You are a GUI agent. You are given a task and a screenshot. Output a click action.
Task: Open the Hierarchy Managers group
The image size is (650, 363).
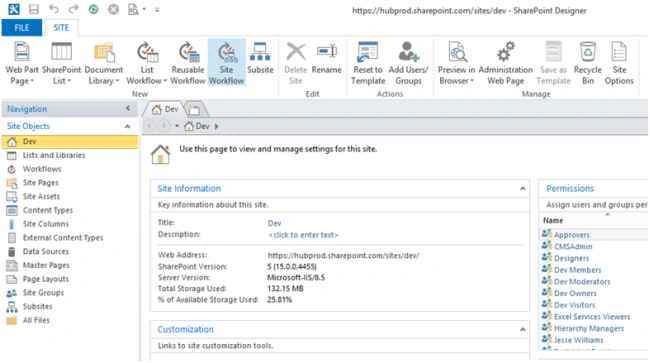pyautogui.click(x=589, y=329)
